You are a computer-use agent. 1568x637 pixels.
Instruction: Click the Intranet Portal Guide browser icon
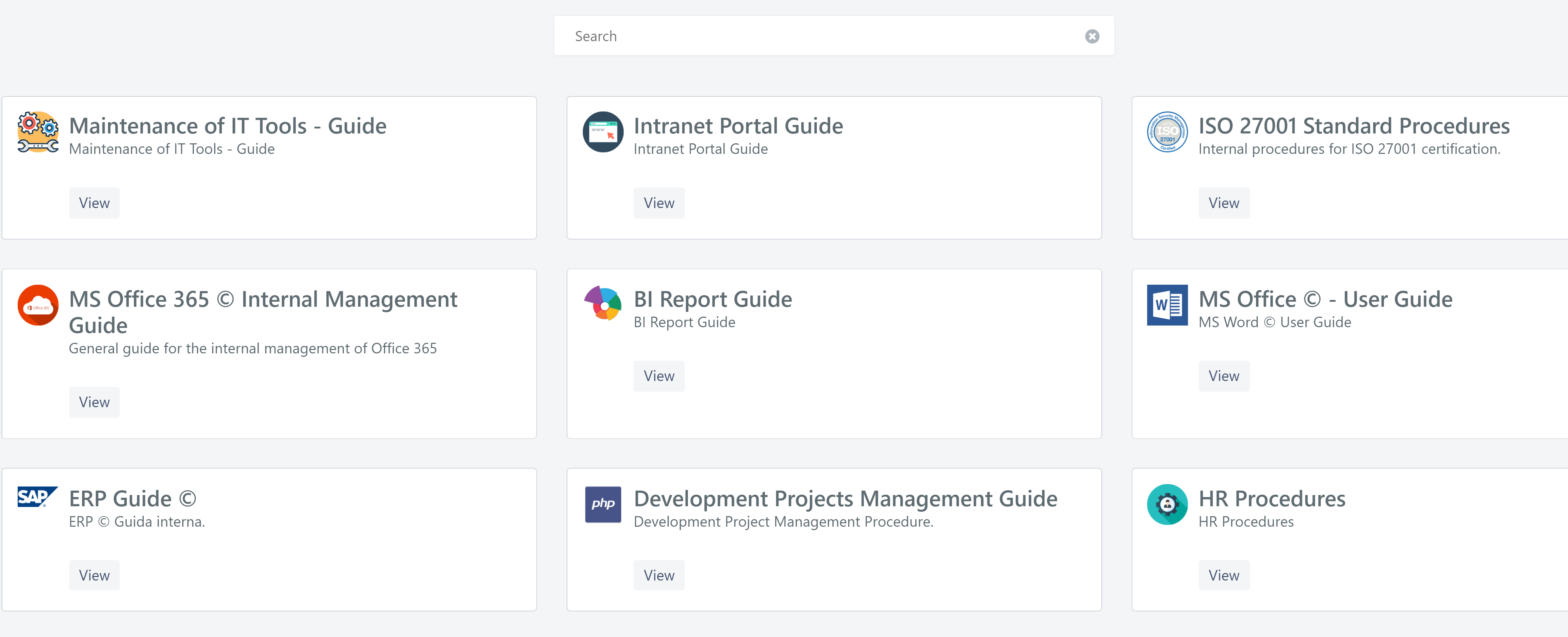[603, 131]
